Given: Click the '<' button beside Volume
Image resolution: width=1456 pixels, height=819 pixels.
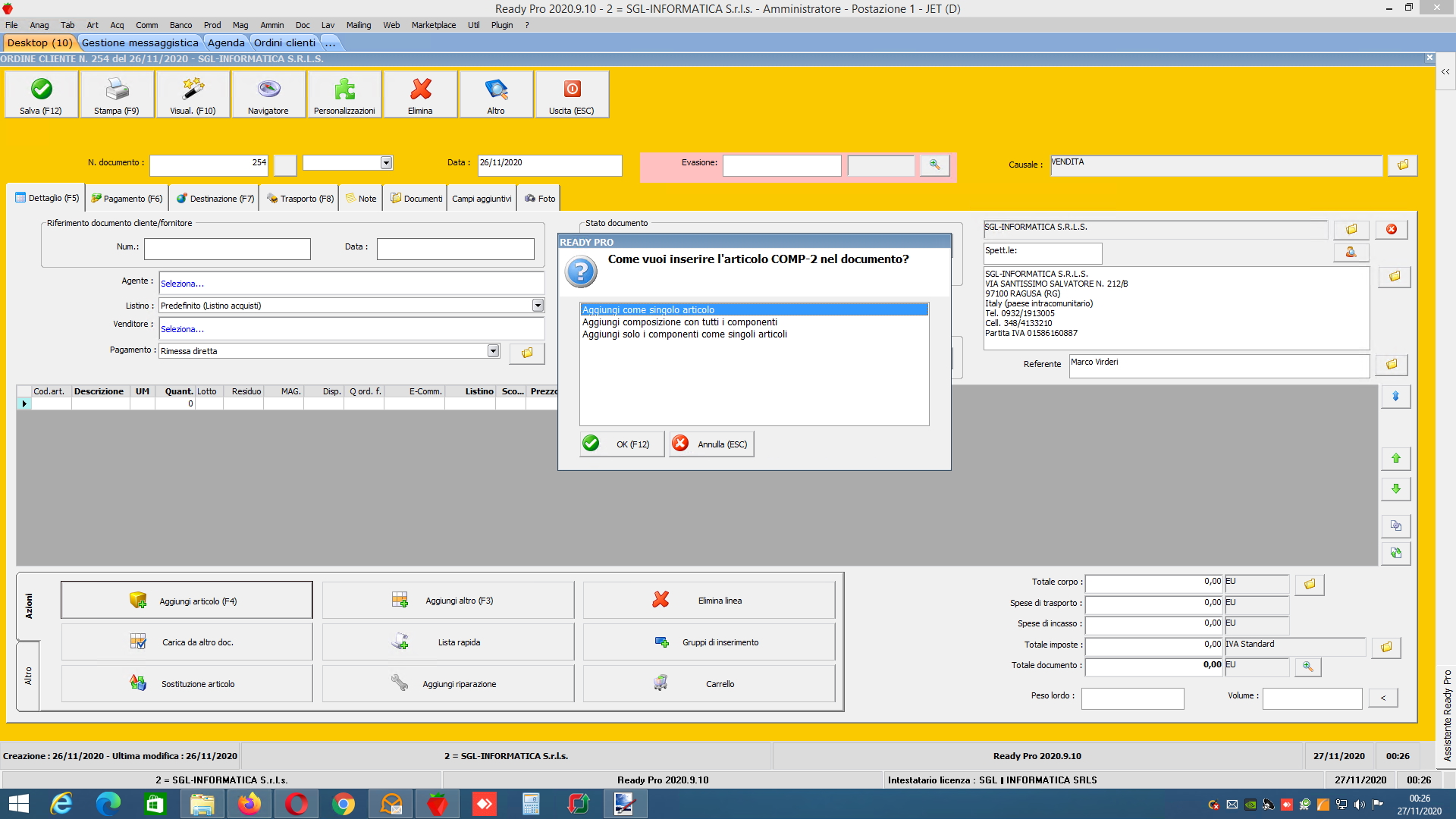Looking at the screenshot, I should (1383, 698).
